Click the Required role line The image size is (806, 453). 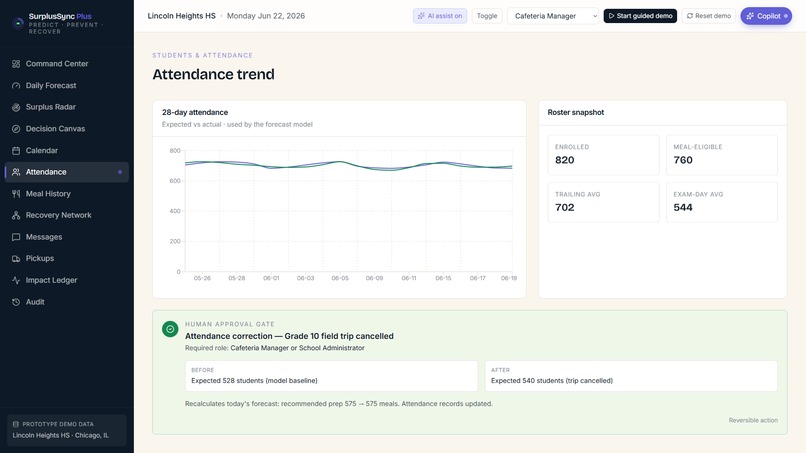point(274,348)
